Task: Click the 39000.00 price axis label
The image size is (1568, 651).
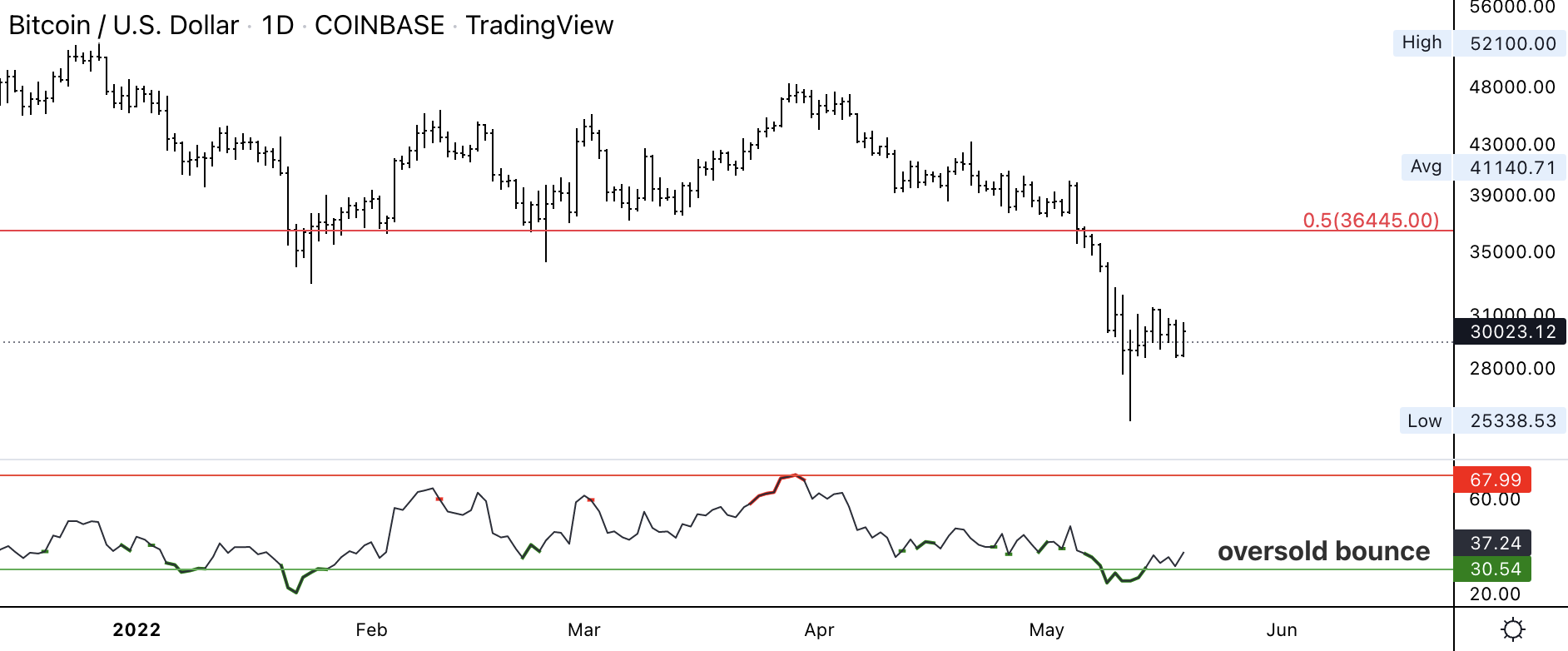Action: (x=1512, y=196)
